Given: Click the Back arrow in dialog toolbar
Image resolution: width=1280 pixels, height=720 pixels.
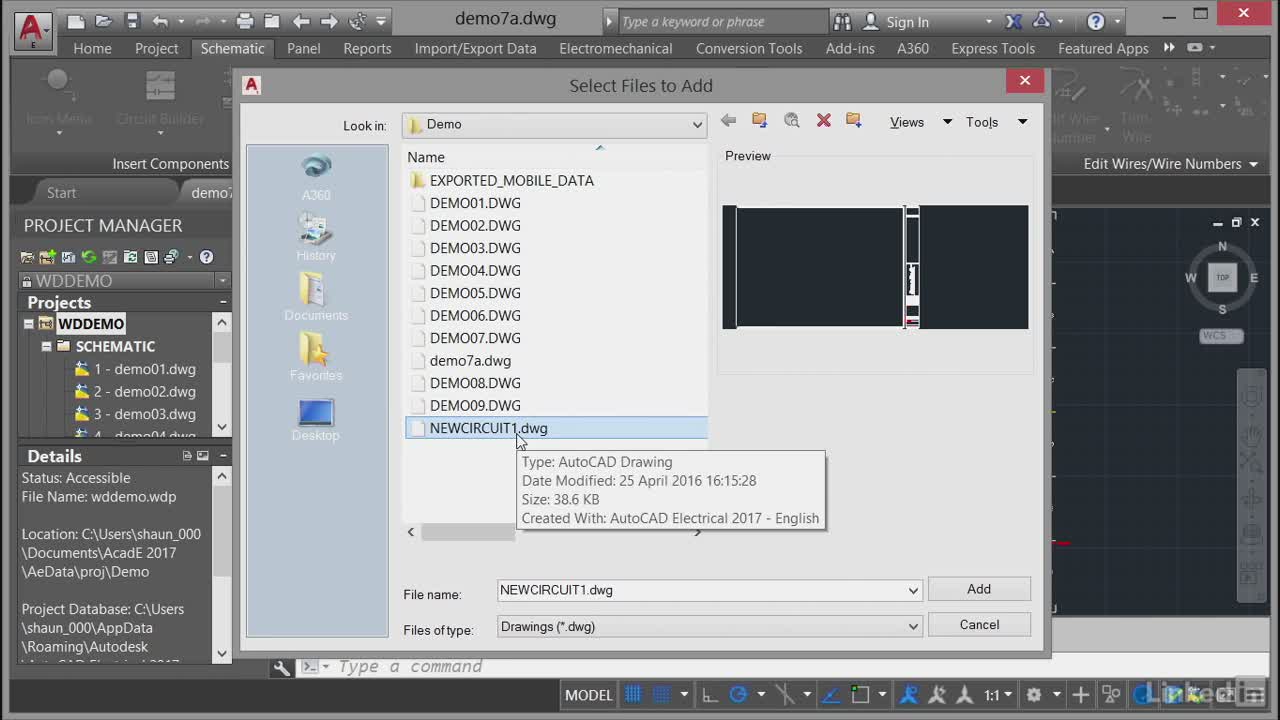Looking at the screenshot, I should tap(728, 121).
